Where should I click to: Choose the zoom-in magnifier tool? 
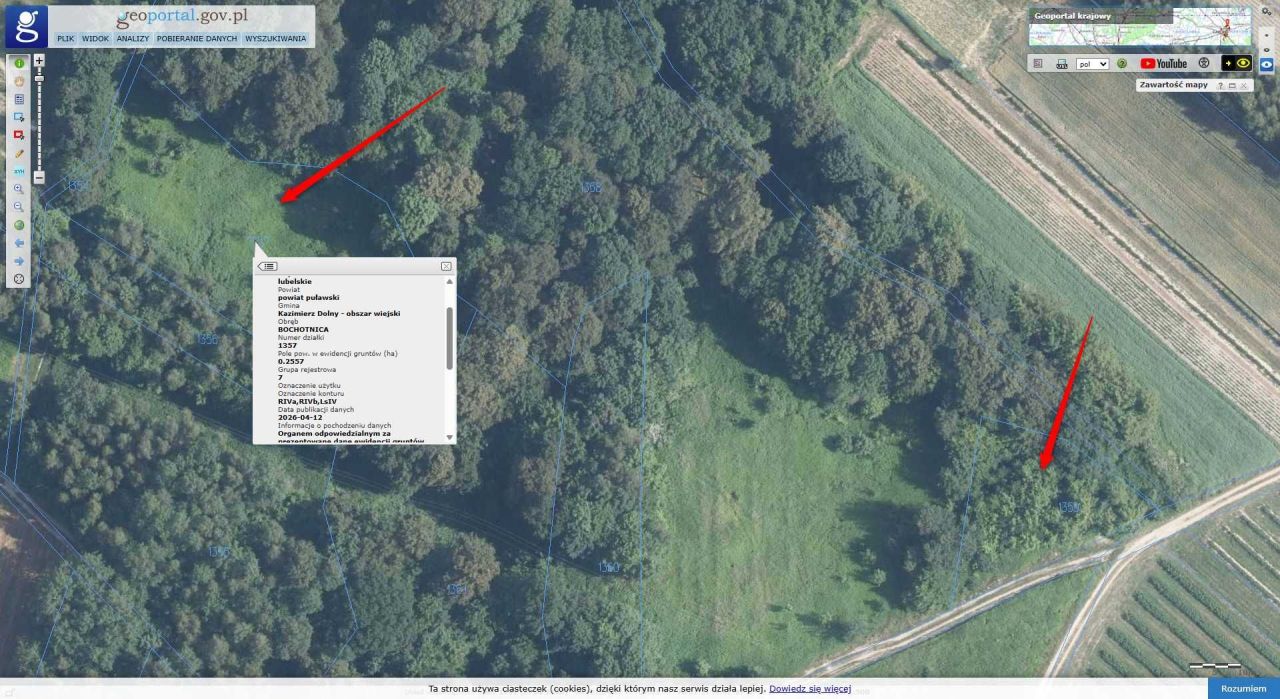click(19, 189)
